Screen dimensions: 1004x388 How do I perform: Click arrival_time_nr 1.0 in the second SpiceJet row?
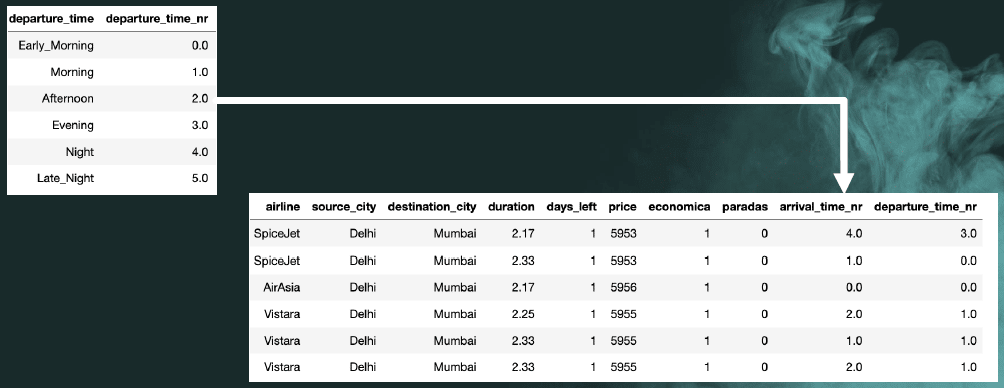(854, 261)
